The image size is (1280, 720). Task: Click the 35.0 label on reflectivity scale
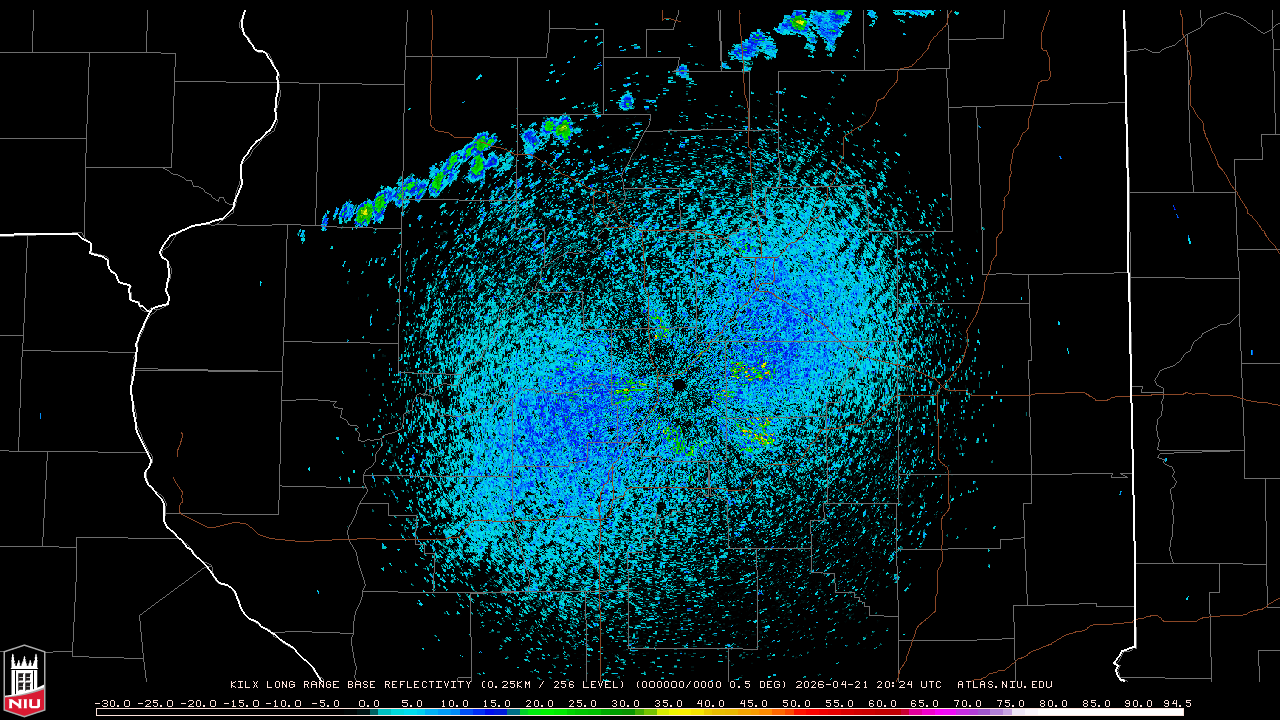coord(668,703)
